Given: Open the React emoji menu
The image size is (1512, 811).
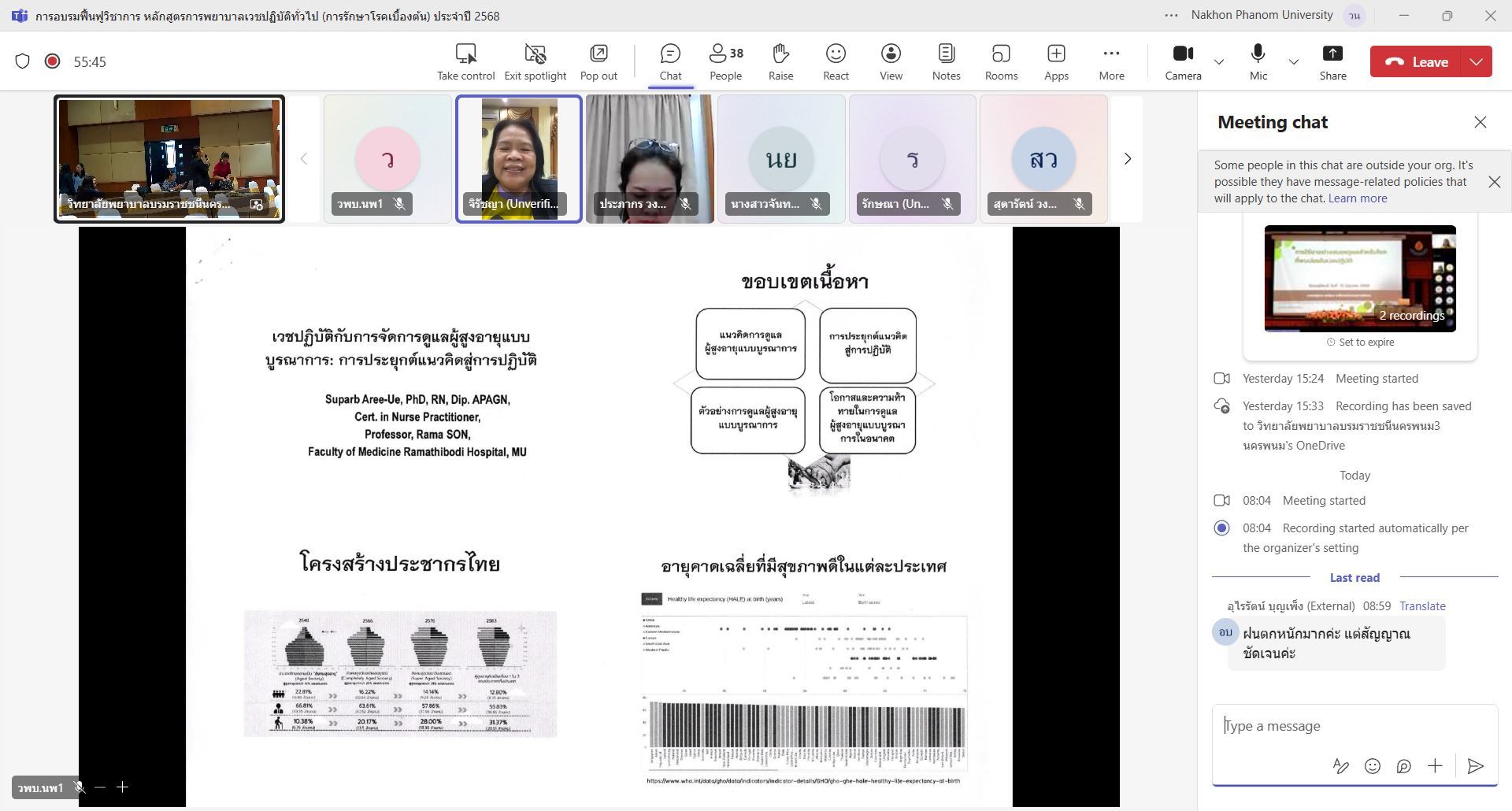Looking at the screenshot, I should tap(836, 61).
